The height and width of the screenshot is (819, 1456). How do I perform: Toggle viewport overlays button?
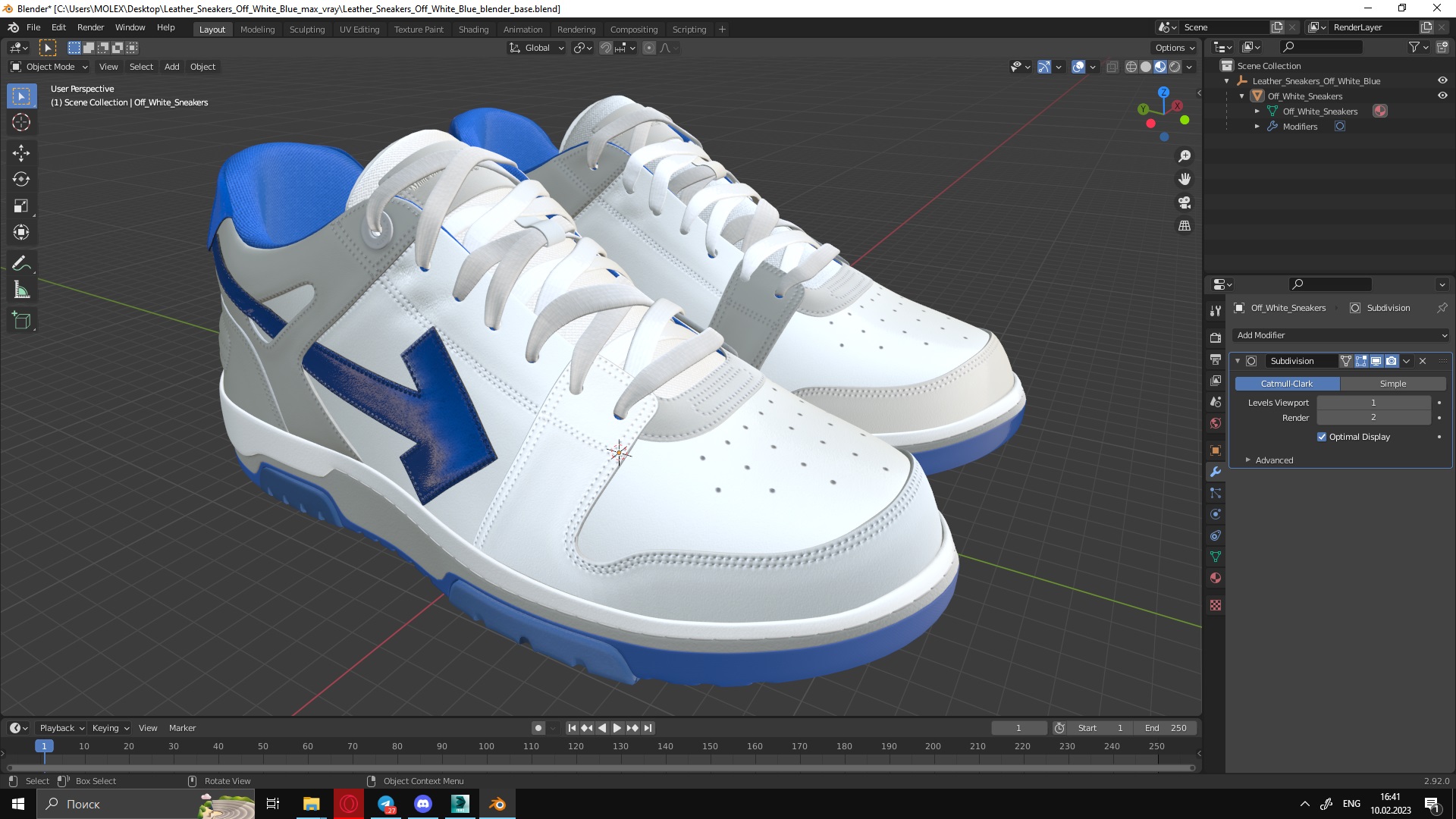point(1078,67)
